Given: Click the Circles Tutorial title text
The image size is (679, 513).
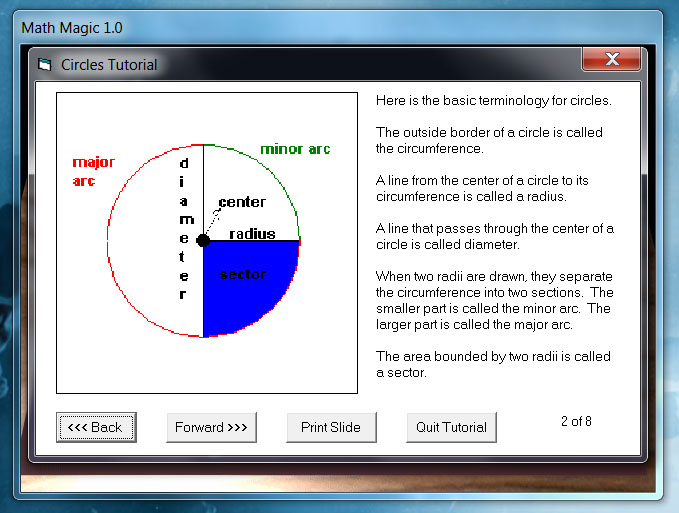Looking at the screenshot, I should click(x=109, y=65).
